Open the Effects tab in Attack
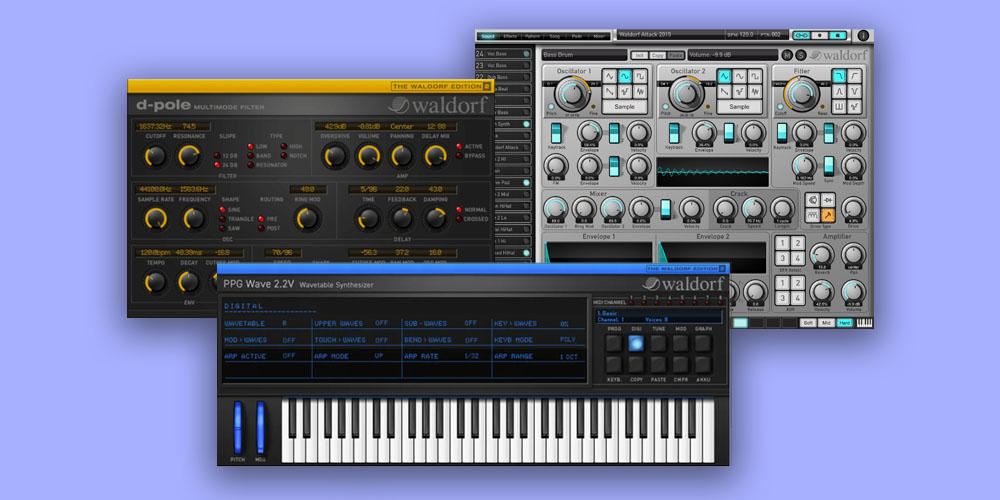Viewport: 1000px width, 500px height. point(511,35)
